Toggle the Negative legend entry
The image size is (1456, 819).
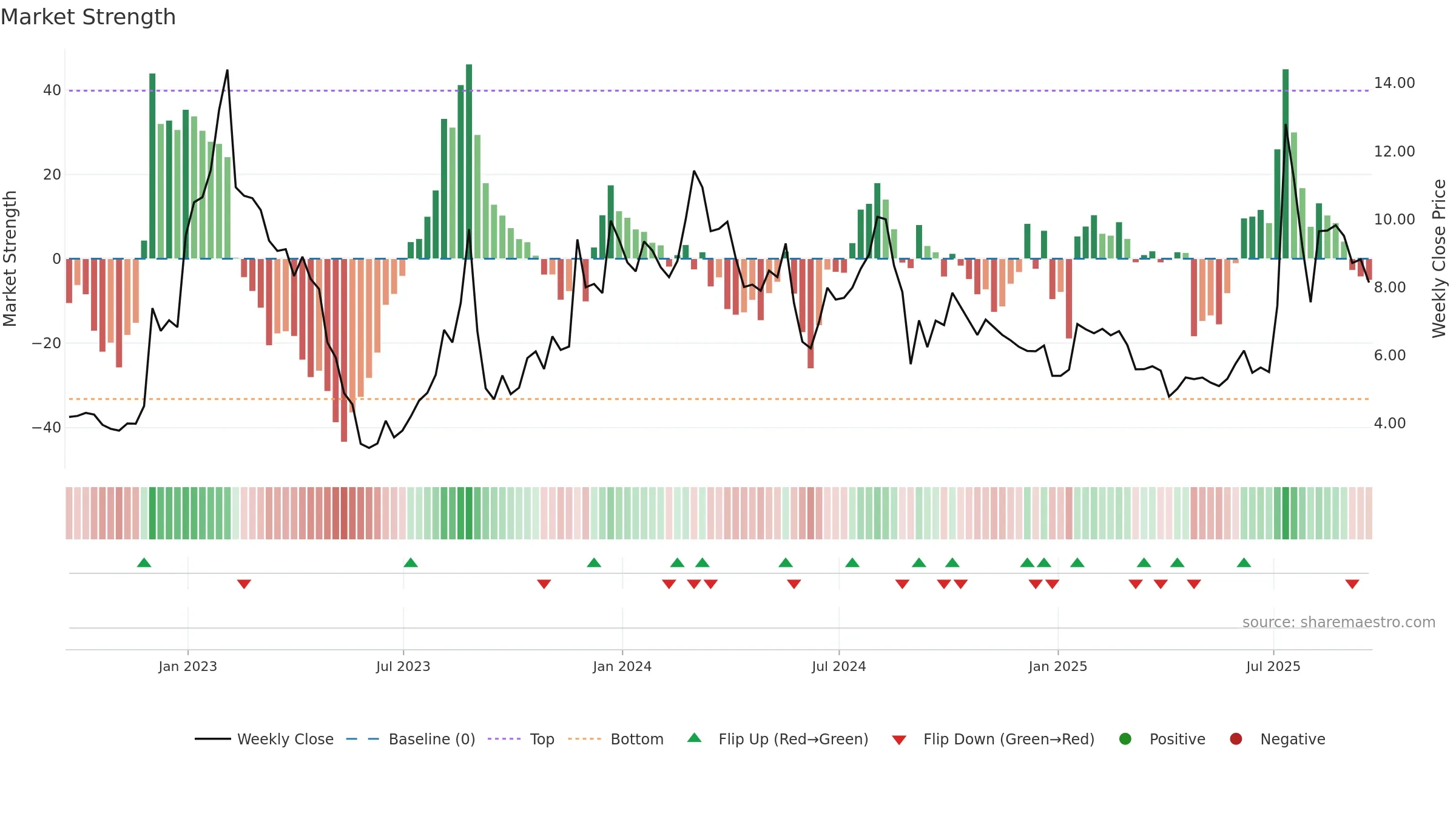coord(1277,739)
